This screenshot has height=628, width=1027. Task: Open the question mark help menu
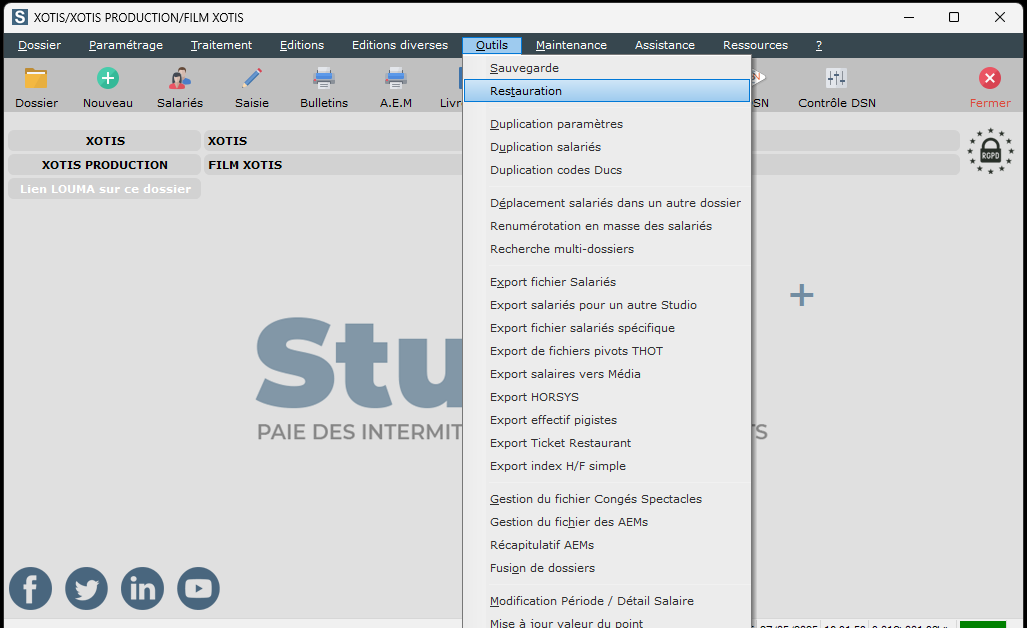[x=819, y=45]
